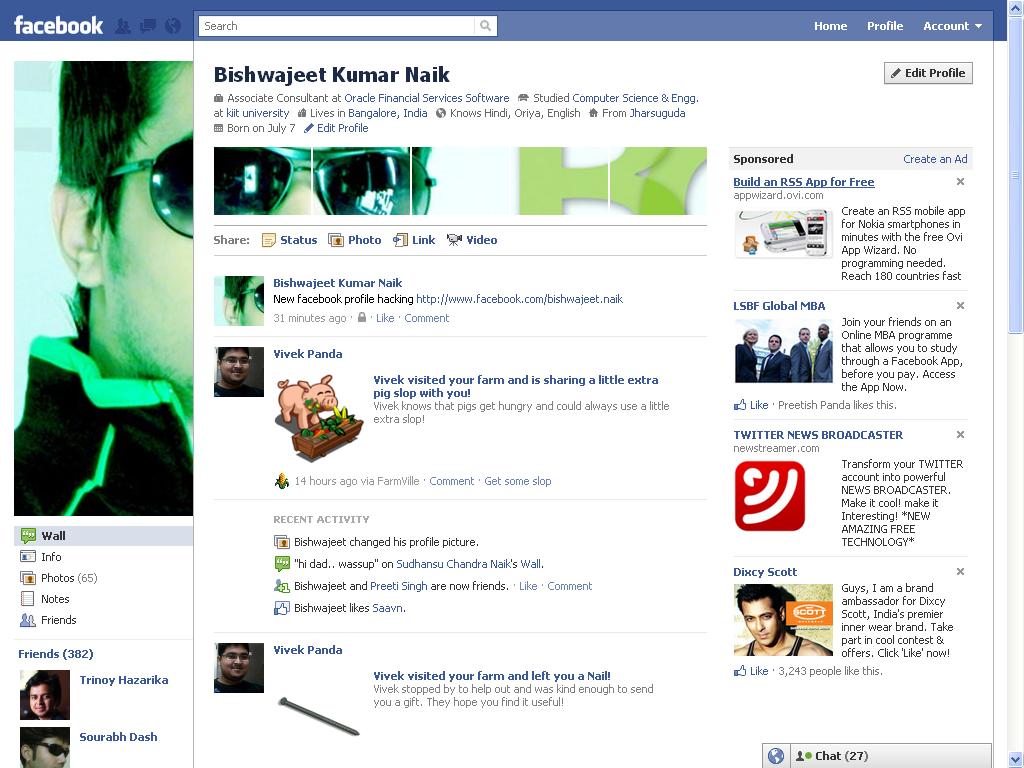Image resolution: width=1024 pixels, height=768 pixels.
Task: Open the Saavn page link
Action: 388,608
